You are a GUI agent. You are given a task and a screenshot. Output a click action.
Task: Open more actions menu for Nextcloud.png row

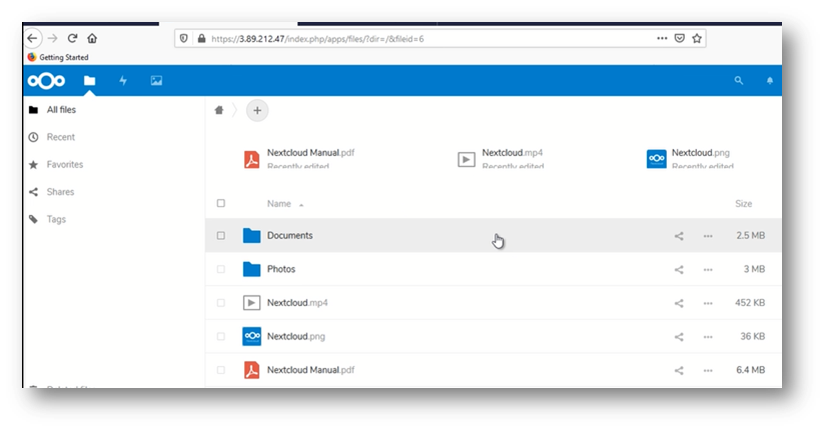pos(708,337)
